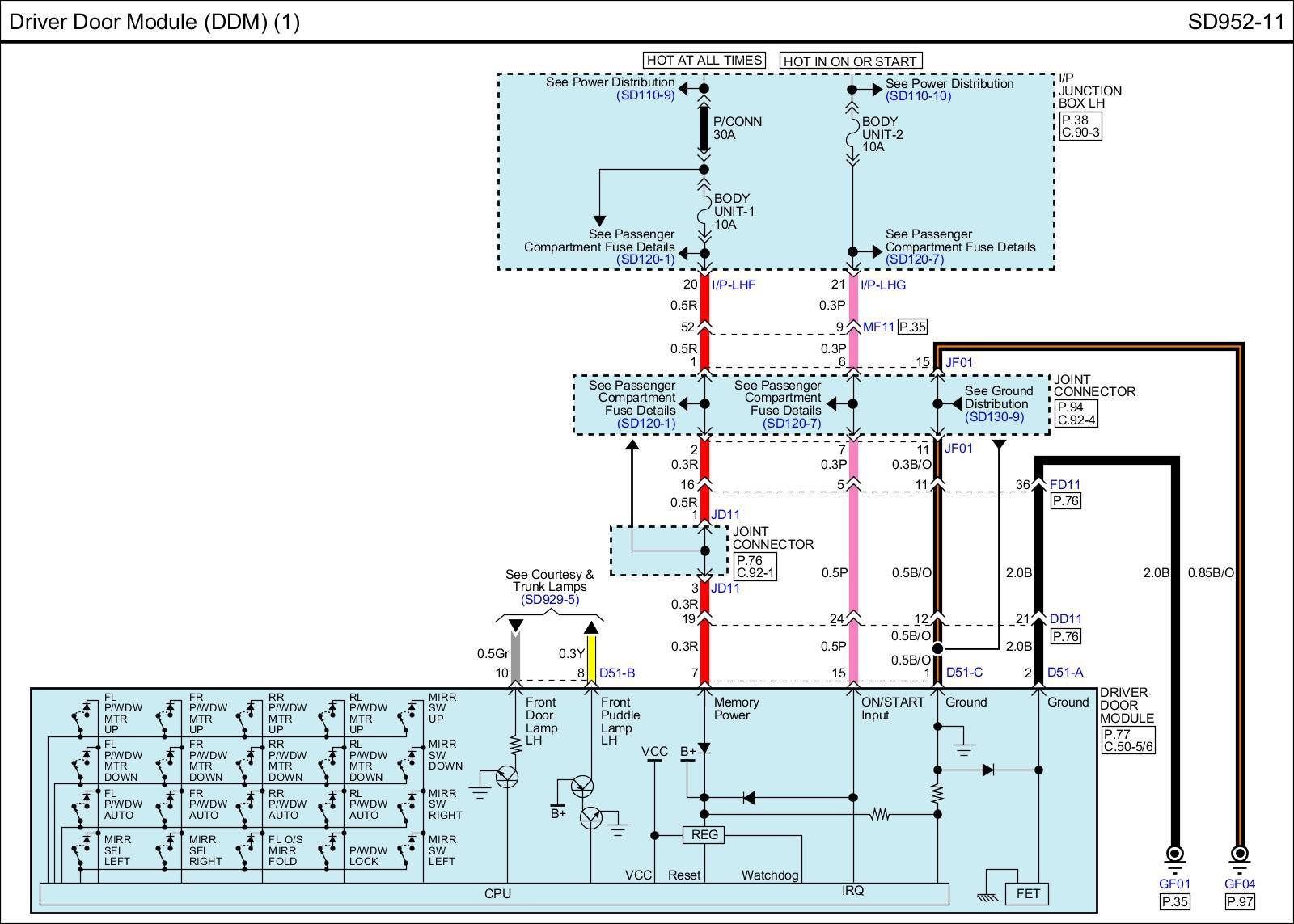
Task: Select the Front Door Lamp LH transistor symbol
Action: pos(507,777)
